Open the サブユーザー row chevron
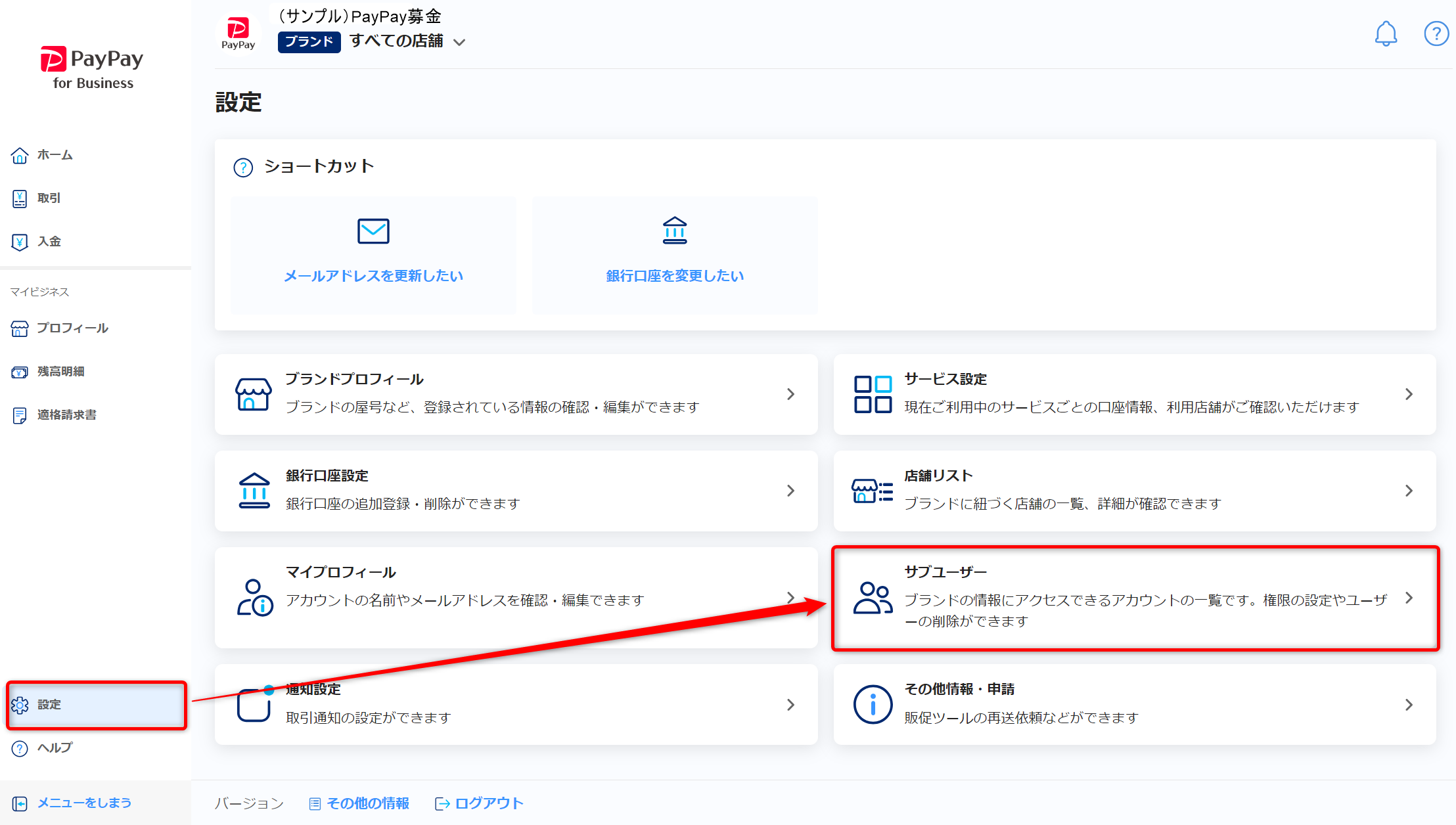The image size is (1456, 825). coord(1409,598)
